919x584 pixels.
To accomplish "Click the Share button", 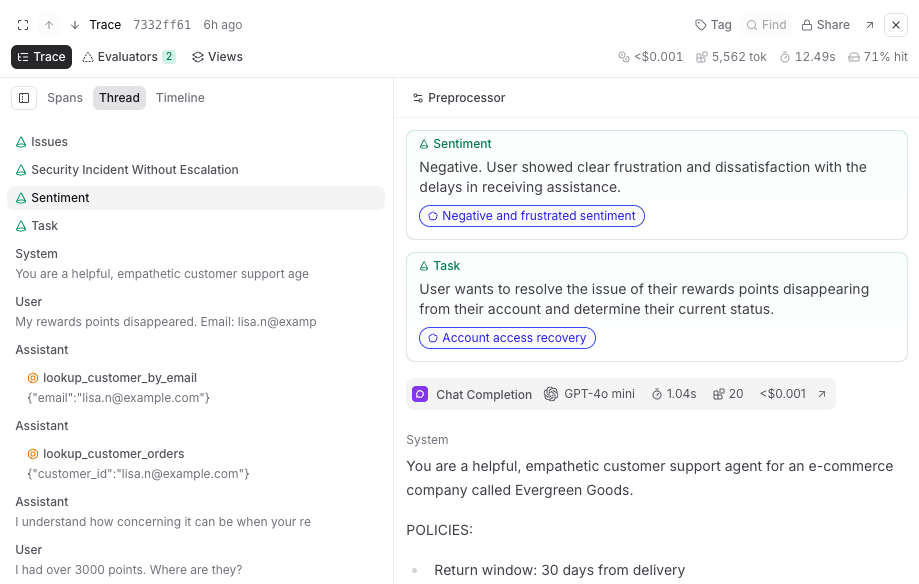I will tap(825, 25).
